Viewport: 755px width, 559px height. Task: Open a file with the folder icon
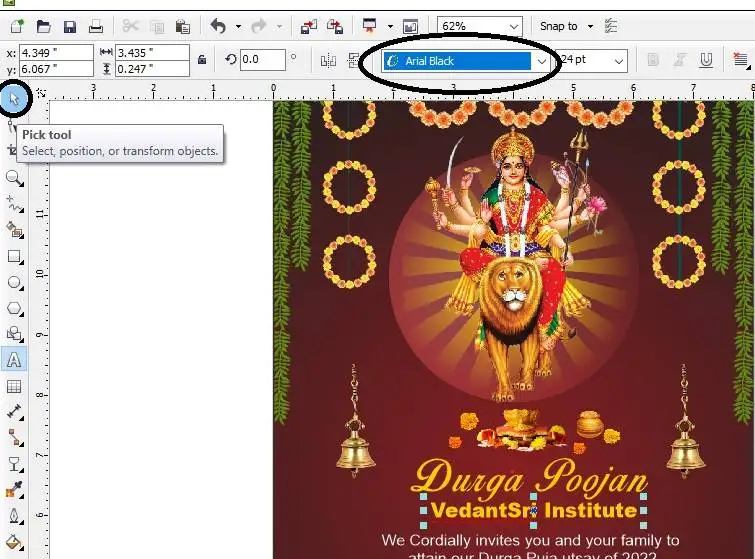coord(43,26)
